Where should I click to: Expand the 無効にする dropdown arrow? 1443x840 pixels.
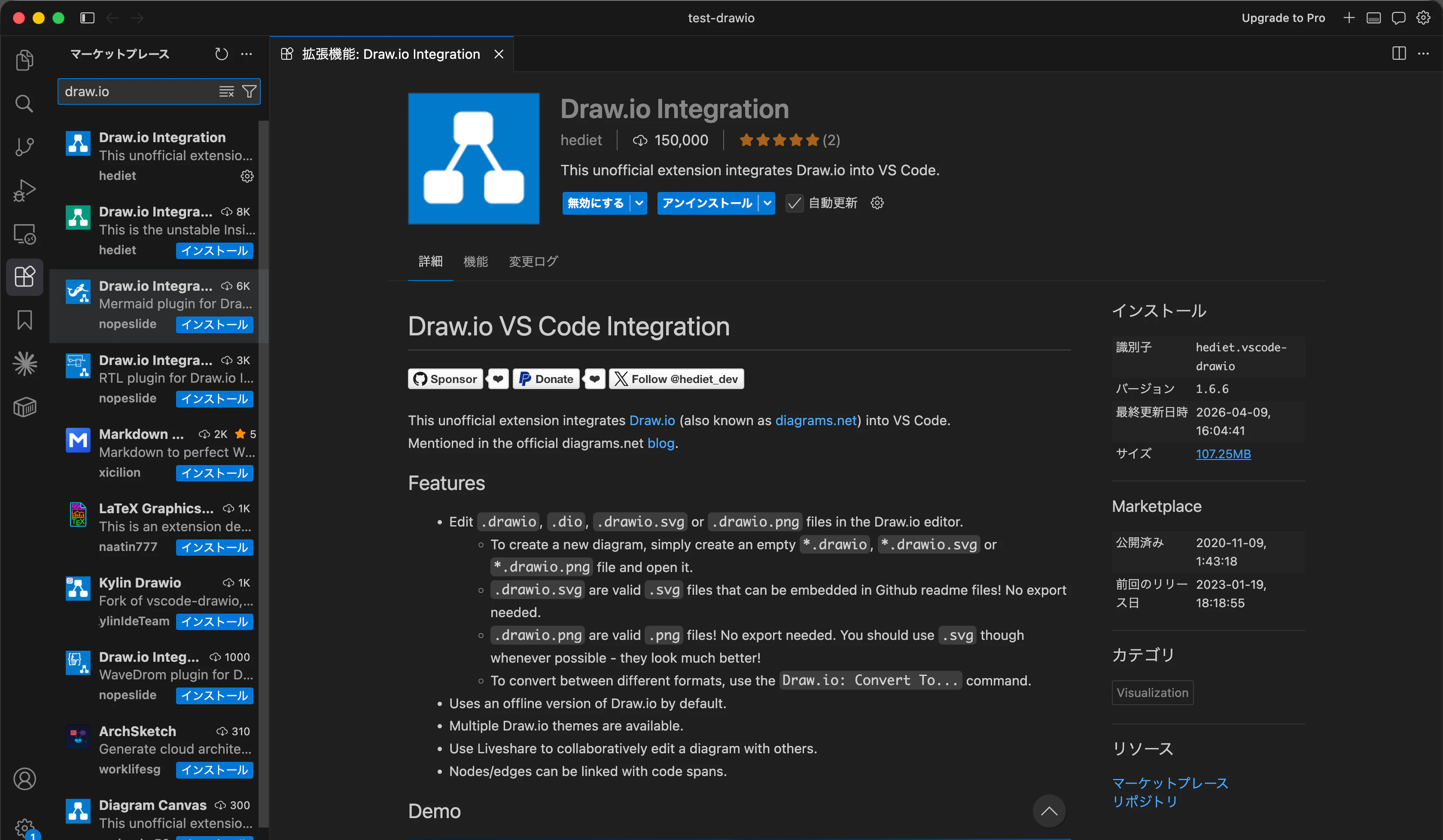639,203
